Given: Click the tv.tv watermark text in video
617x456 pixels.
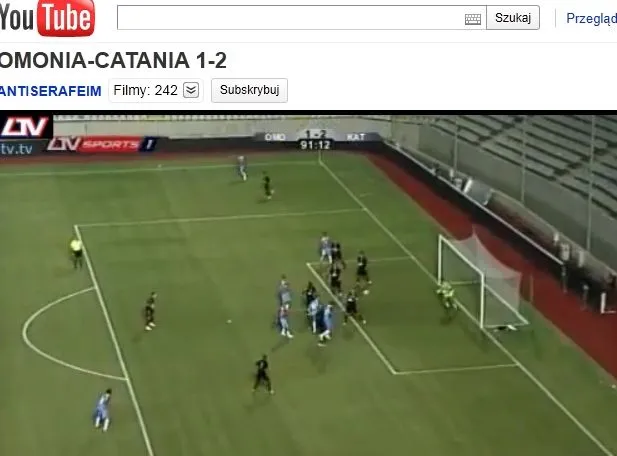Looking at the screenshot, I should [x=16, y=149].
